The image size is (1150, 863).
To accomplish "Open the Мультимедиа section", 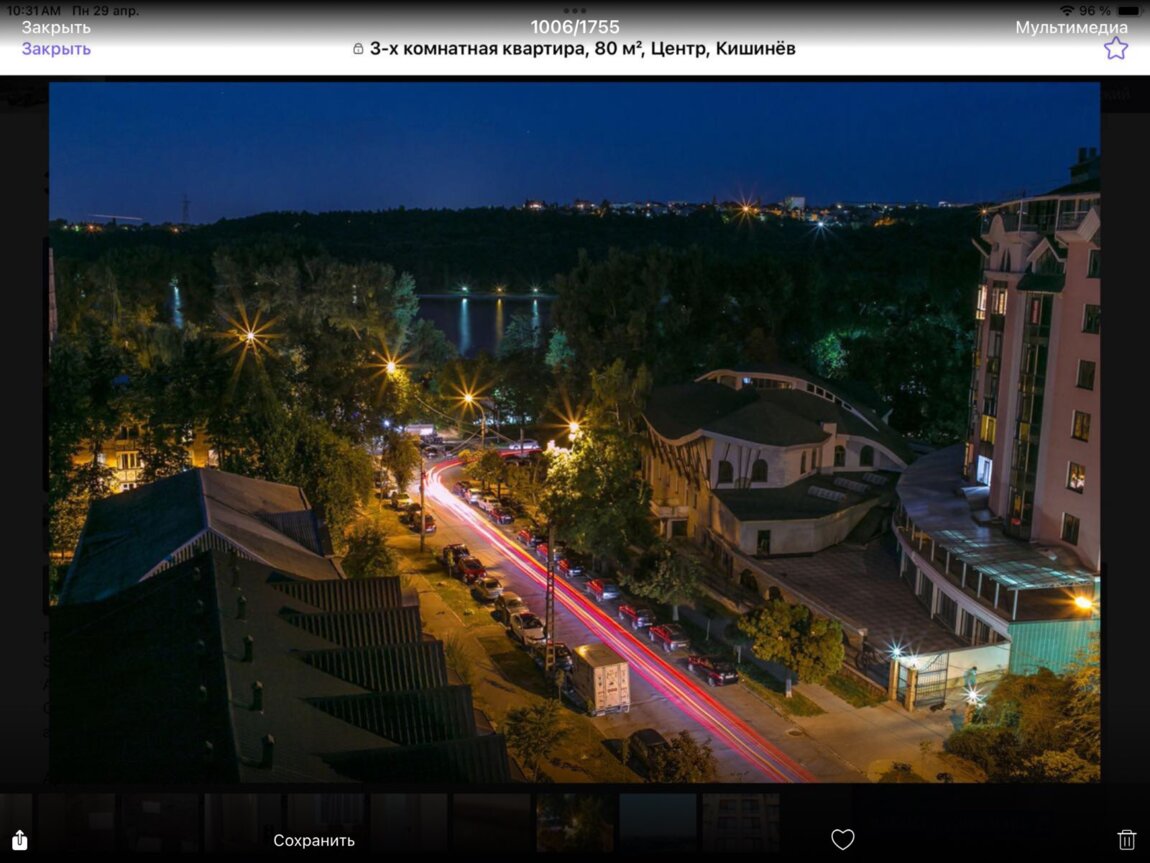I will click(1071, 28).
